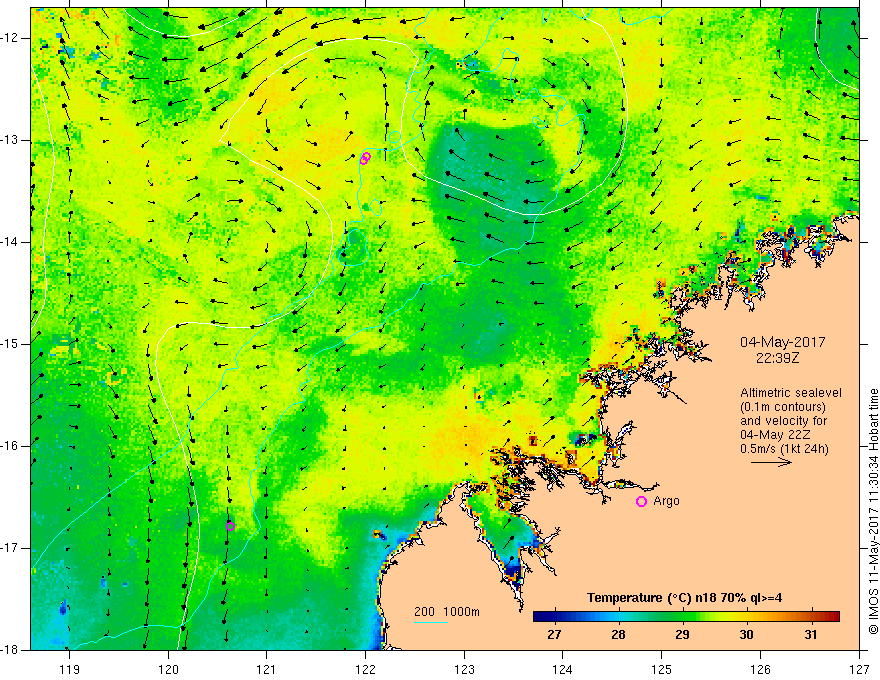Click the latitude axis label -12

coord(10,38)
